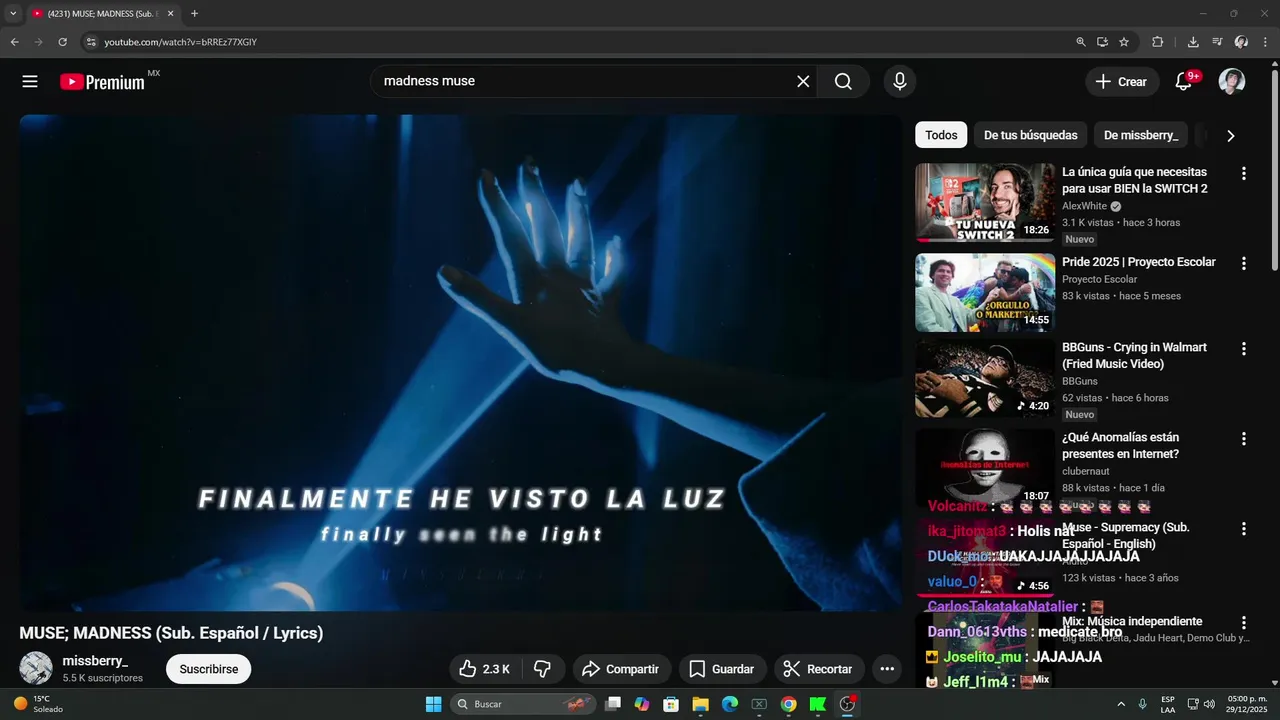Image resolution: width=1280 pixels, height=720 pixels.
Task: Open the Anomalías de Internet thumbnail
Action: pyautogui.click(x=985, y=467)
